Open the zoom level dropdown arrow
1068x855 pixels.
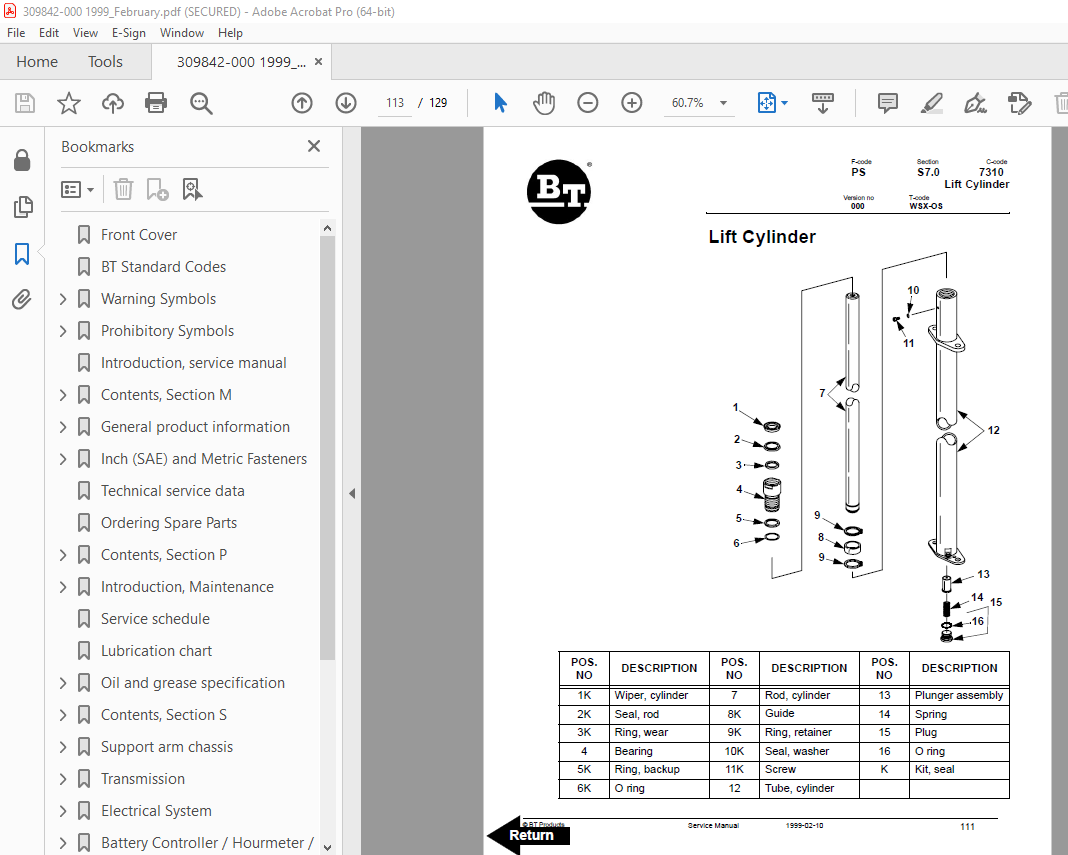pyautogui.click(x=723, y=103)
